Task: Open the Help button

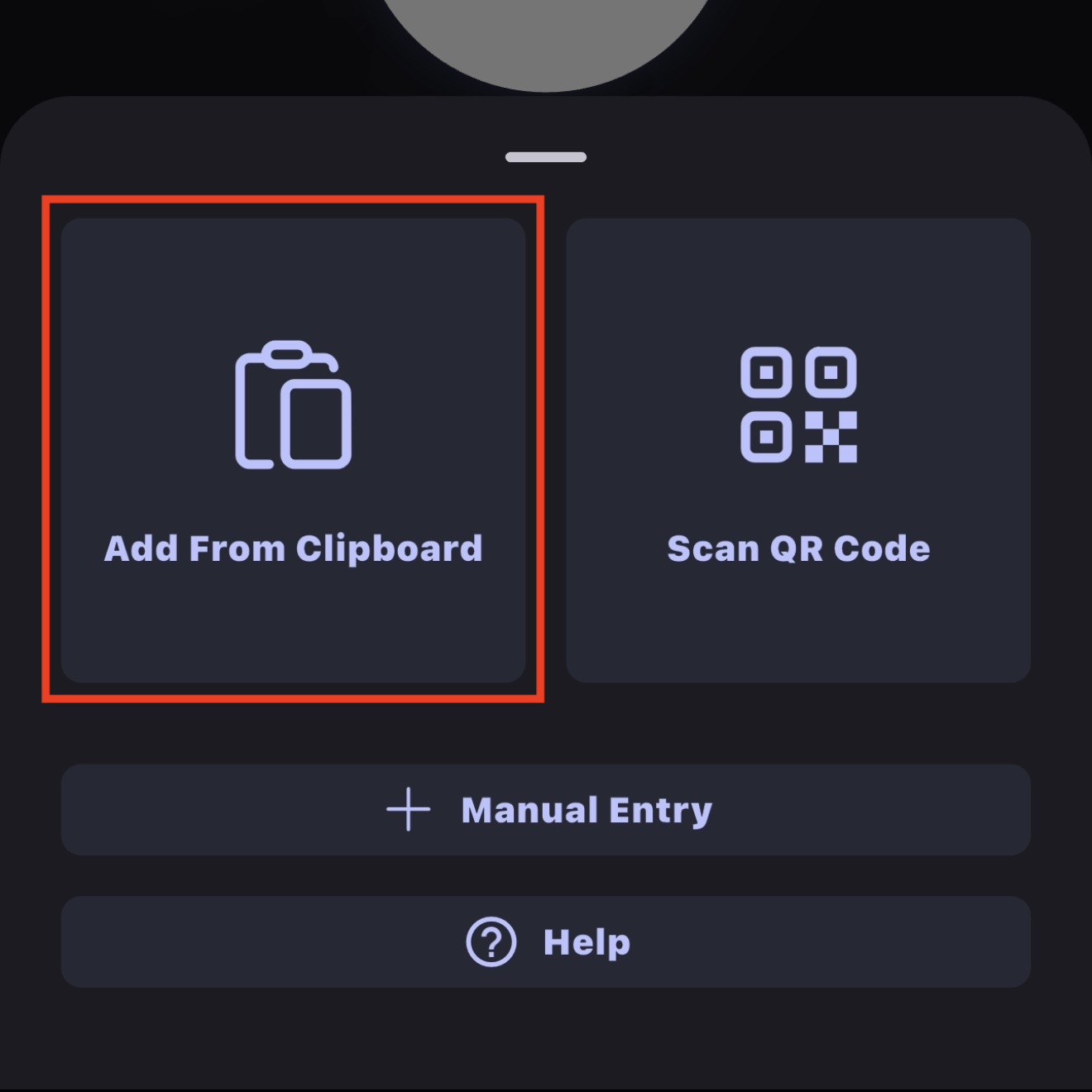Action: (546, 941)
